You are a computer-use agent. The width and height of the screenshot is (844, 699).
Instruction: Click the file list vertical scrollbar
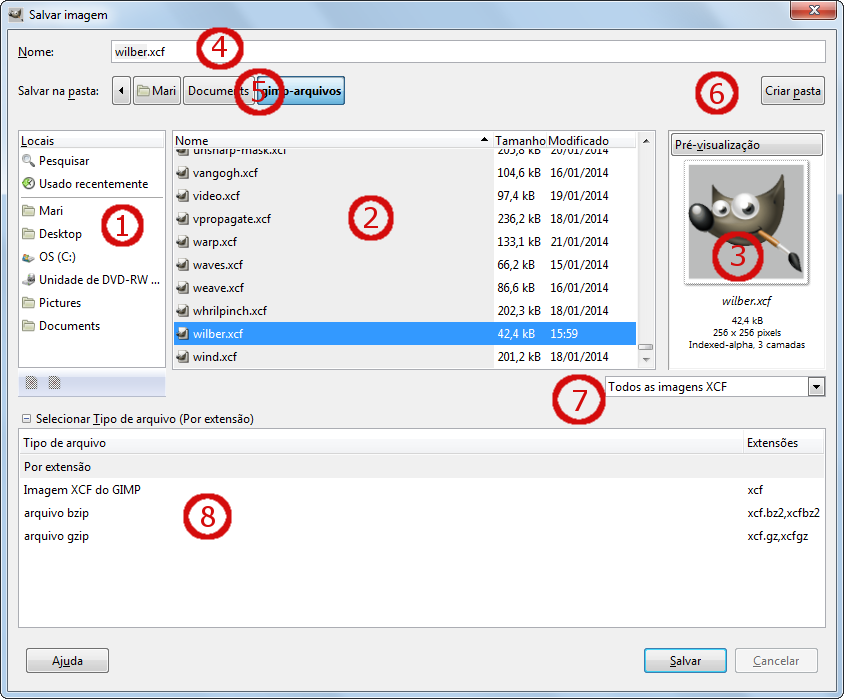646,250
